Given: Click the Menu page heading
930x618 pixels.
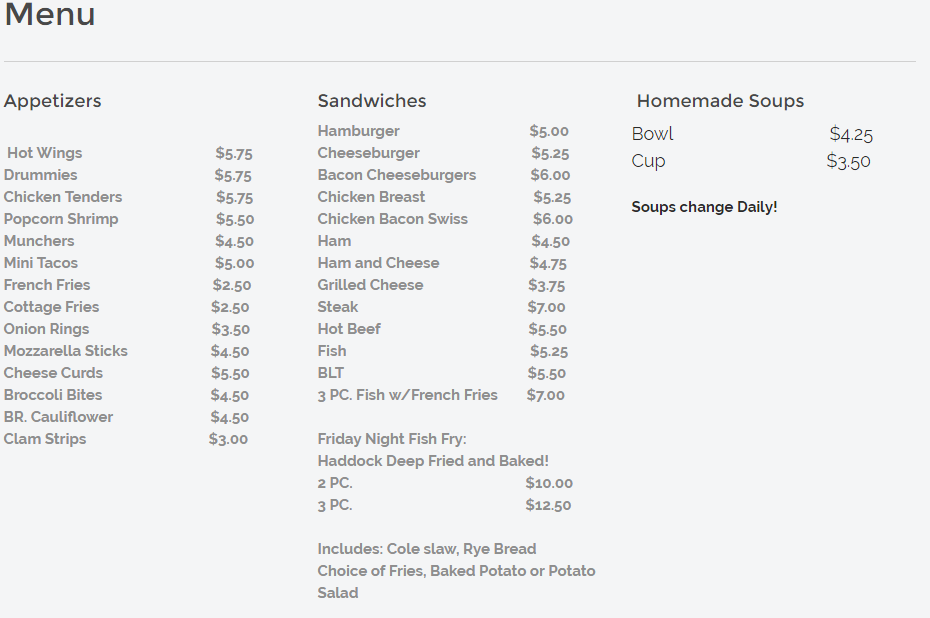Looking at the screenshot, I should (50, 15).
